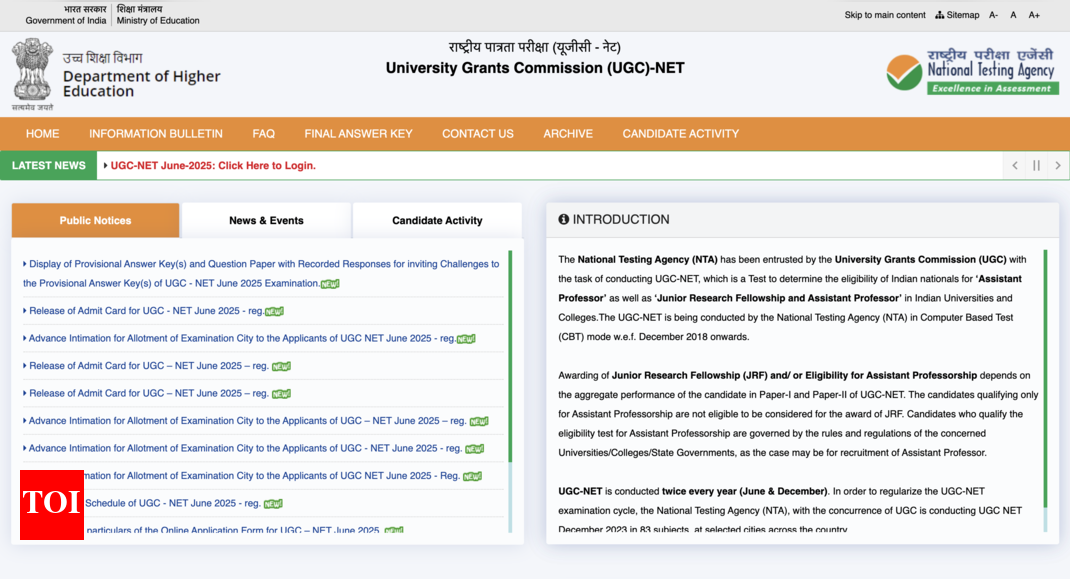Reset font size with A button

1013,15
